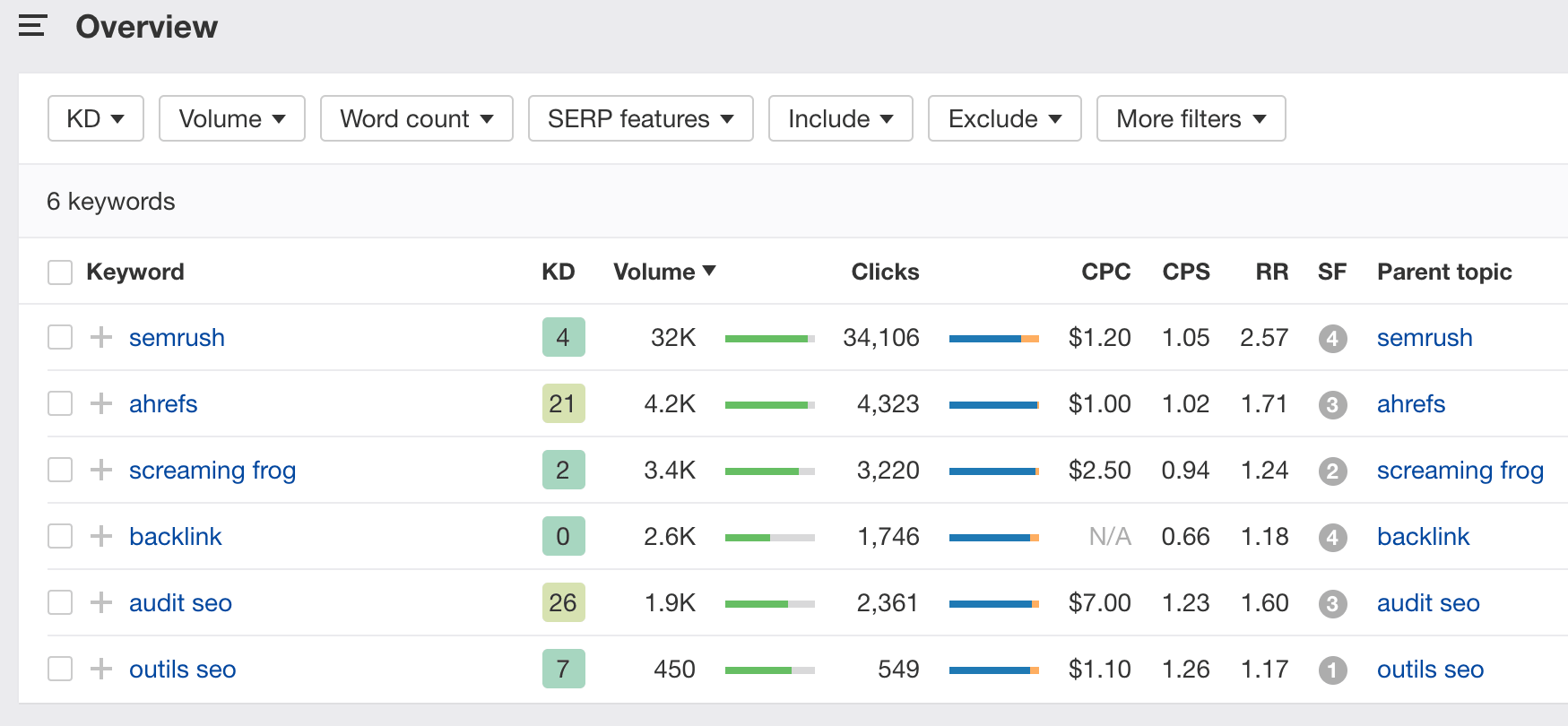Click the KD badge 0 for backlink
The image size is (1568, 726).
tap(563, 536)
